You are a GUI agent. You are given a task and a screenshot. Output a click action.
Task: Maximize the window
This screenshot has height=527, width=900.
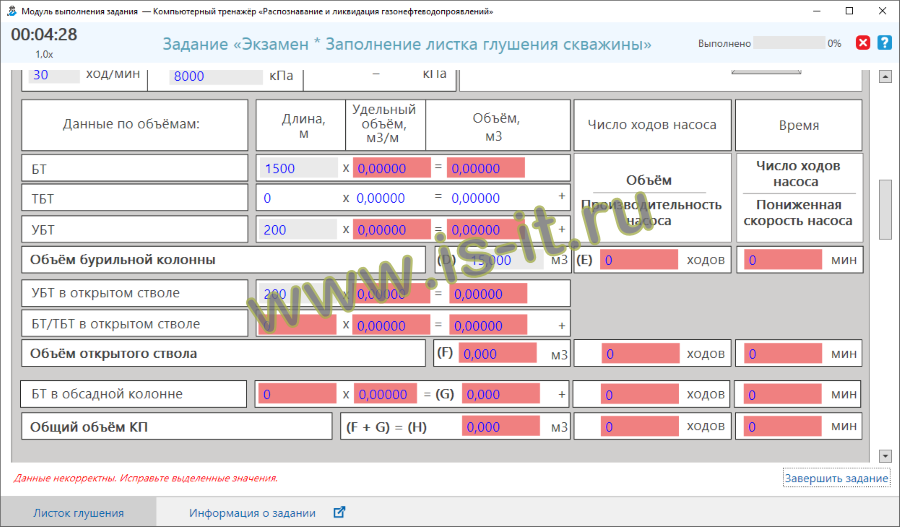coord(849,11)
